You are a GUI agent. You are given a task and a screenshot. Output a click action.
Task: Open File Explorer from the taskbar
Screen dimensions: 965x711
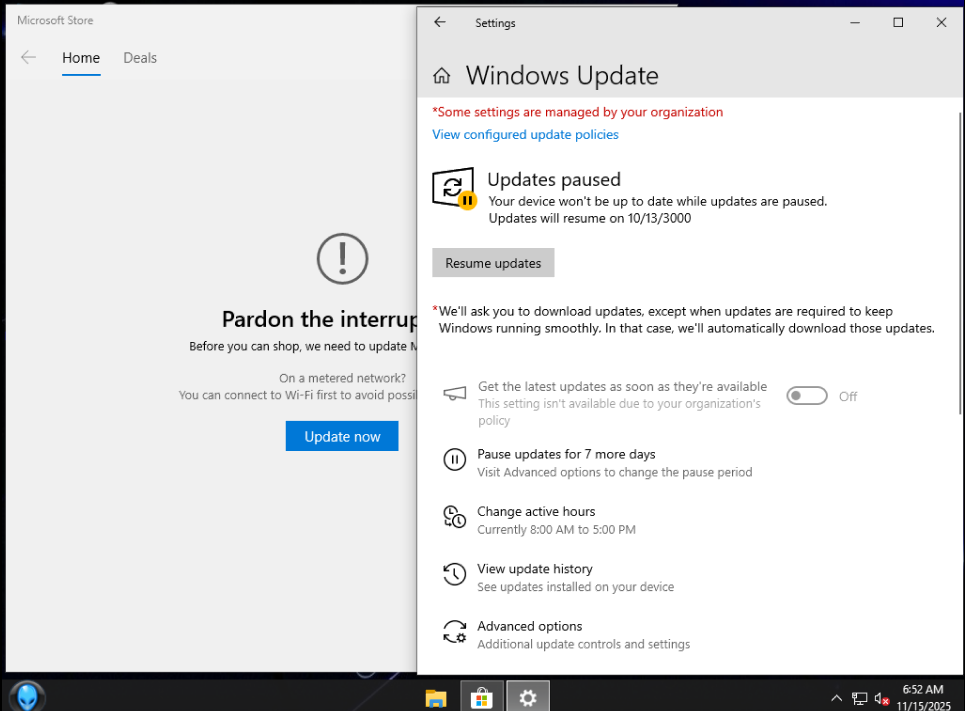pyautogui.click(x=436, y=698)
